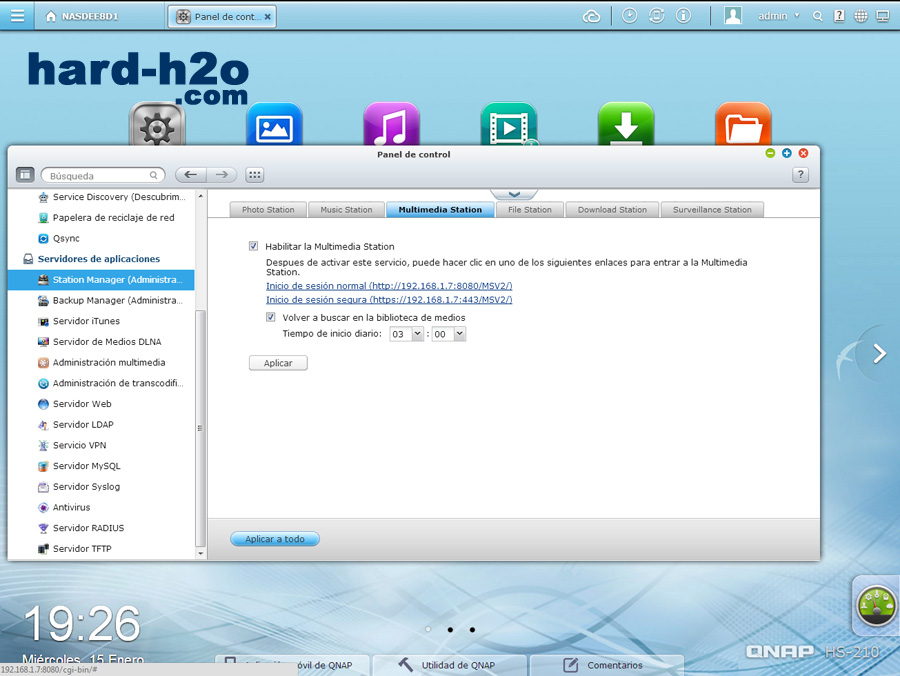Open the main hamburger menu

17,15
